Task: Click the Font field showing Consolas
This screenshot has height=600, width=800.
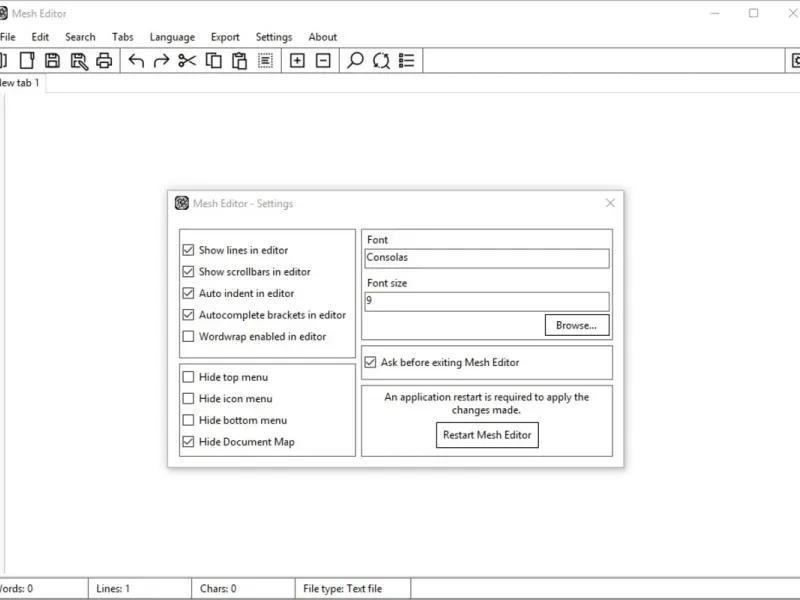Action: pyautogui.click(x=487, y=258)
